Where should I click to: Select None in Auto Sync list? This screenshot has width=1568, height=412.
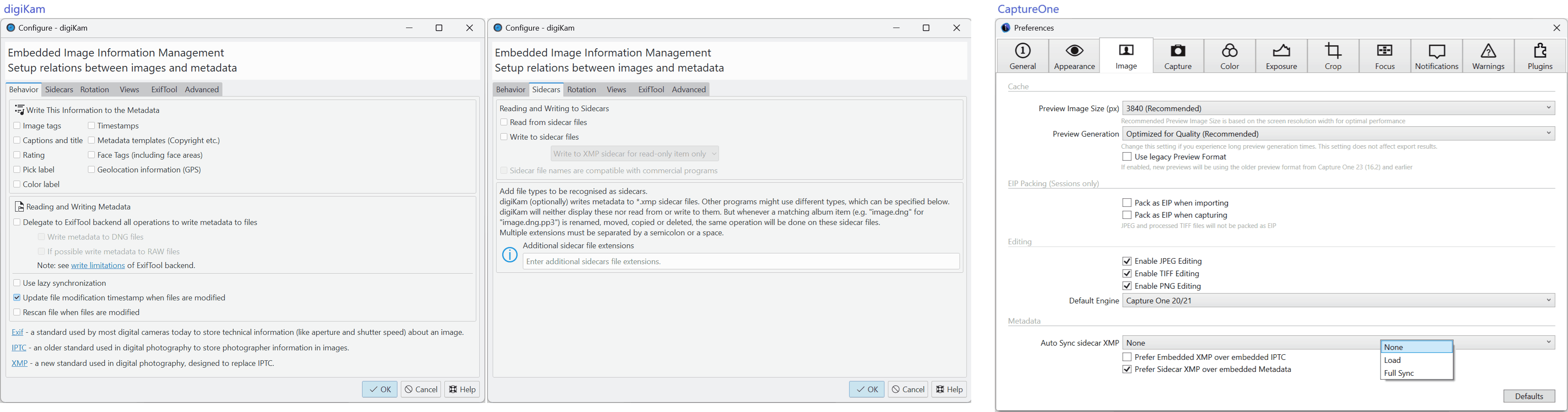pos(1416,347)
